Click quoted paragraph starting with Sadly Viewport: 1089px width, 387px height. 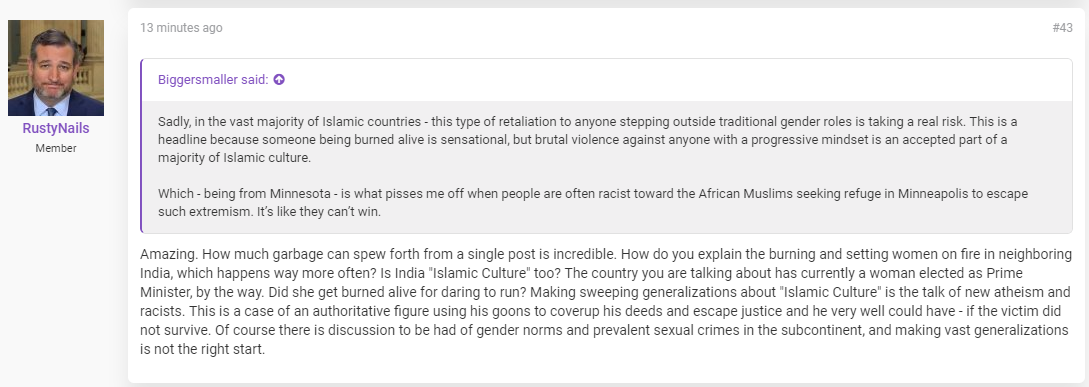point(588,140)
